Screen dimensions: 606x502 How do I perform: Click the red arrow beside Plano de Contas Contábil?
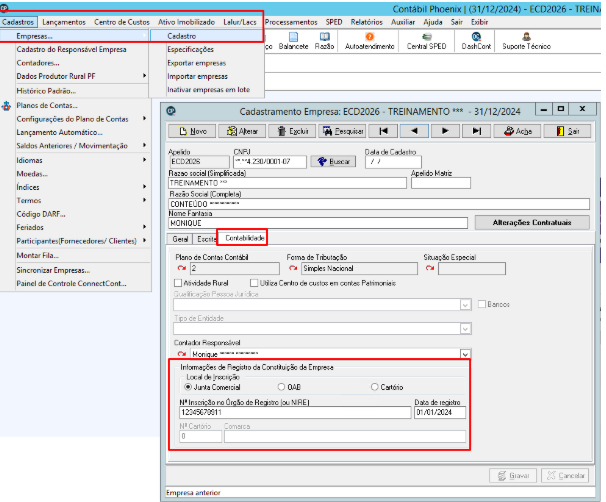[x=181, y=268]
